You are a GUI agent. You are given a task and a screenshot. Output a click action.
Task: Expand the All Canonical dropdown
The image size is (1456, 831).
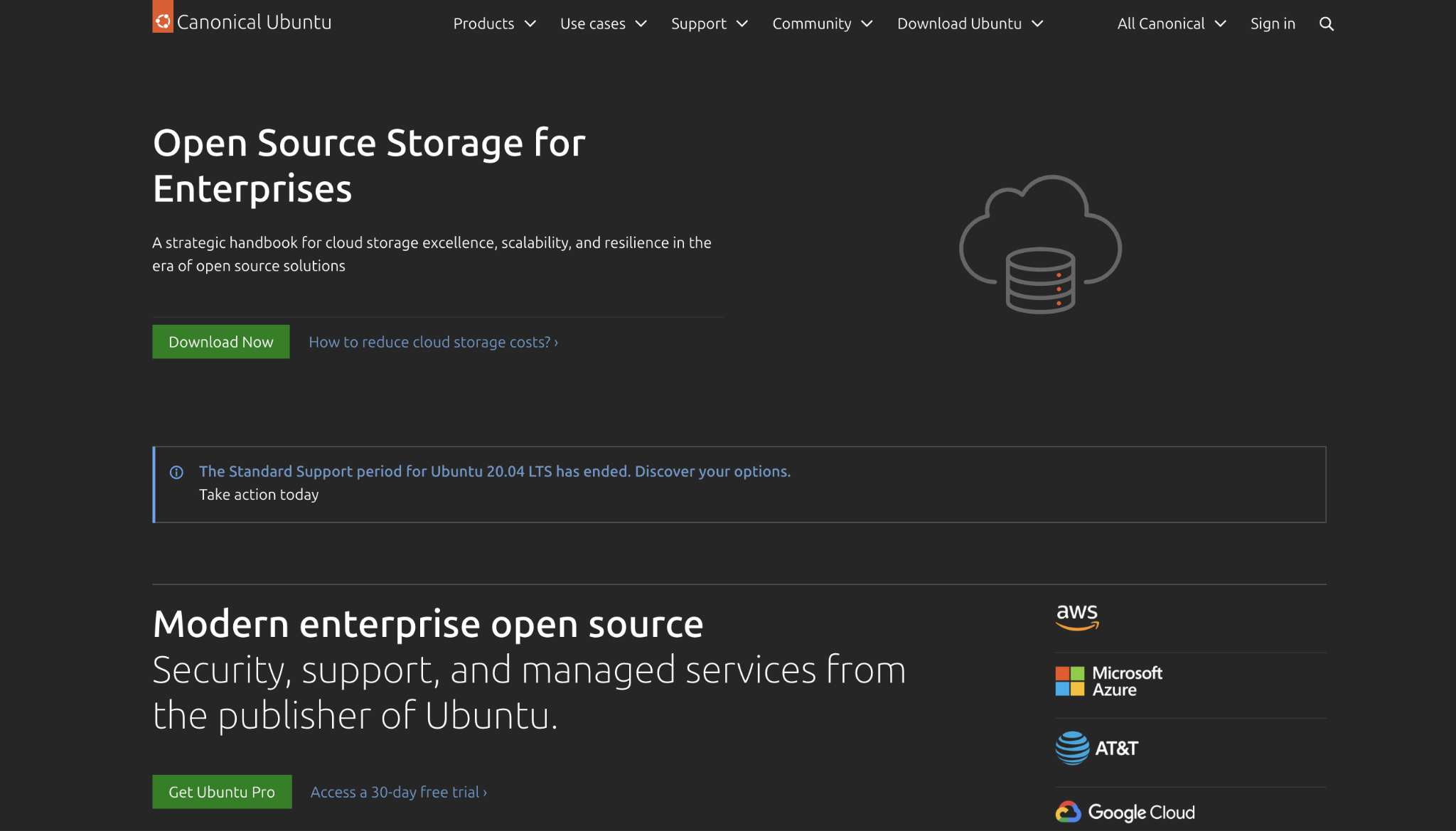click(x=1171, y=23)
